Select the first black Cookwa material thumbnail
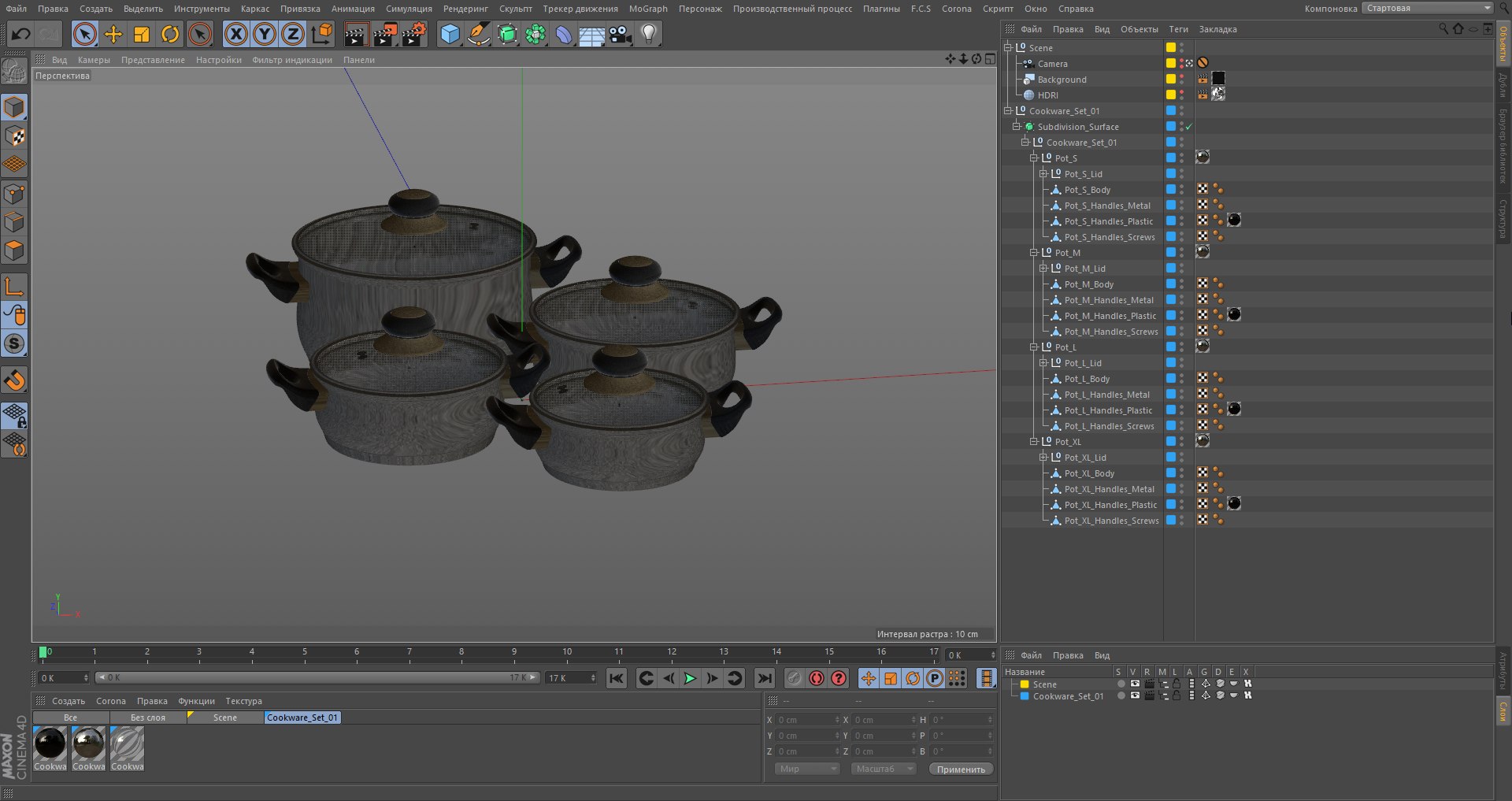Screen dimensions: 1512x801 pyautogui.click(x=50, y=743)
